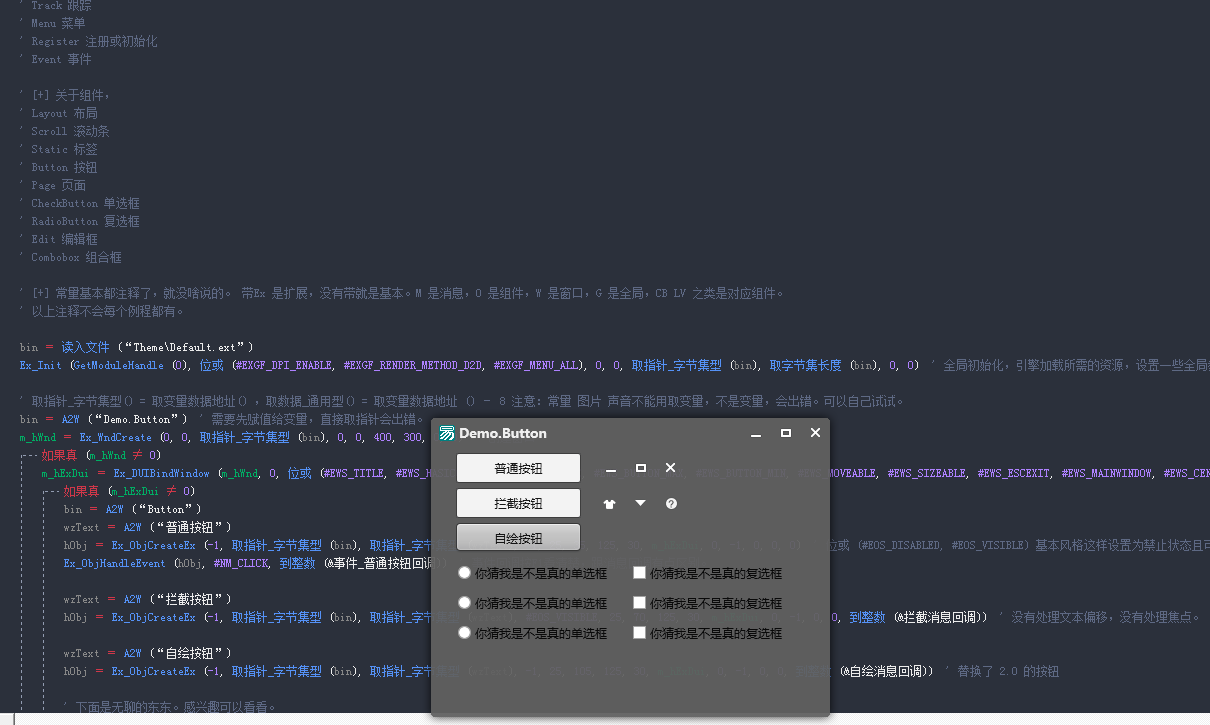
Task: Click the Demo.Button window's teal title icon
Action: (447, 433)
